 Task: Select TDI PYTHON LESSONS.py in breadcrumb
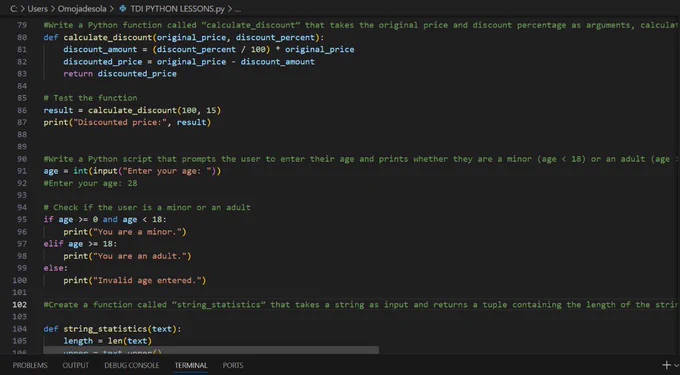point(177,9)
